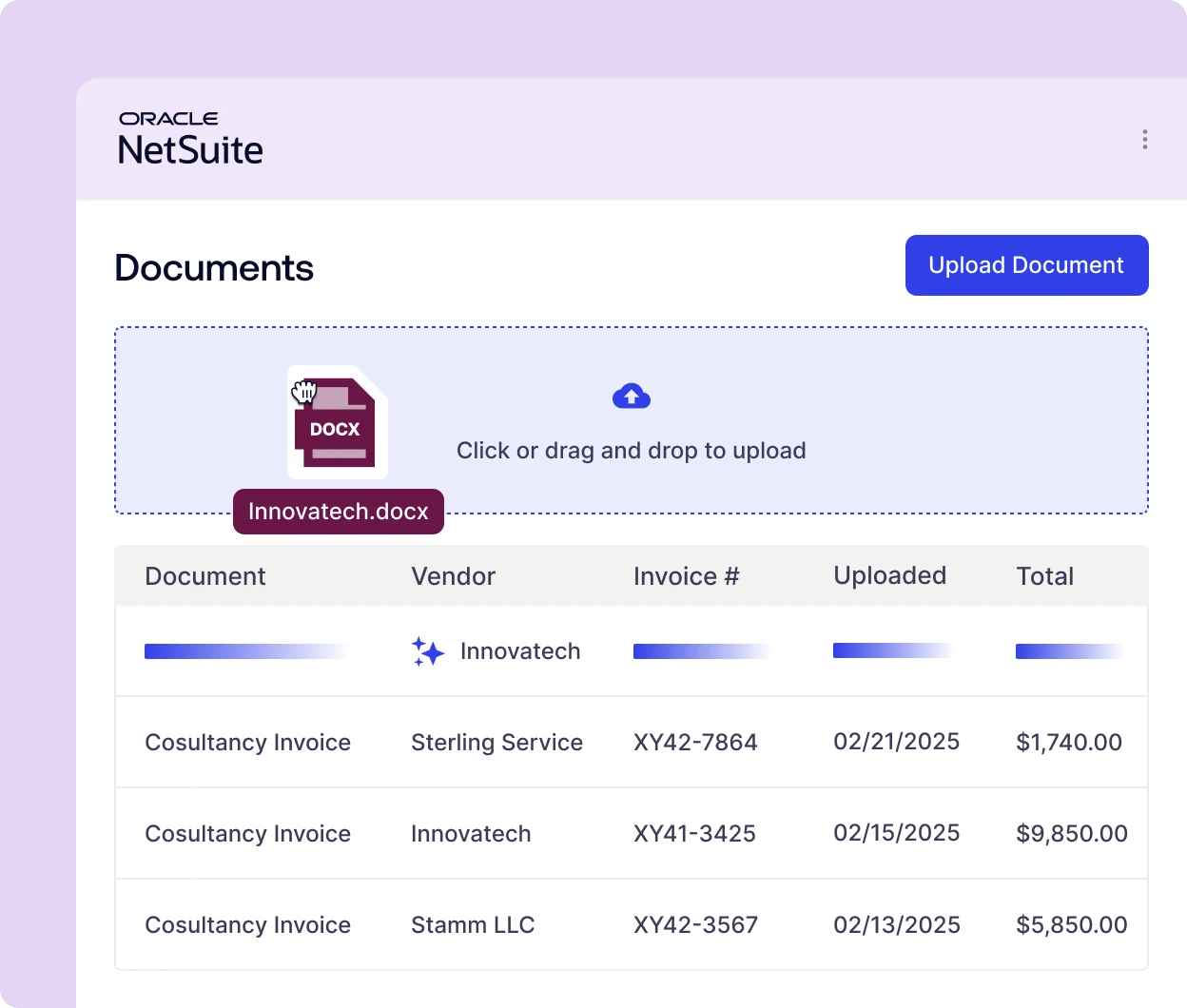Click the Oracle NetSuite logo
This screenshot has height=1008, width=1187.
tap(190, 139)
